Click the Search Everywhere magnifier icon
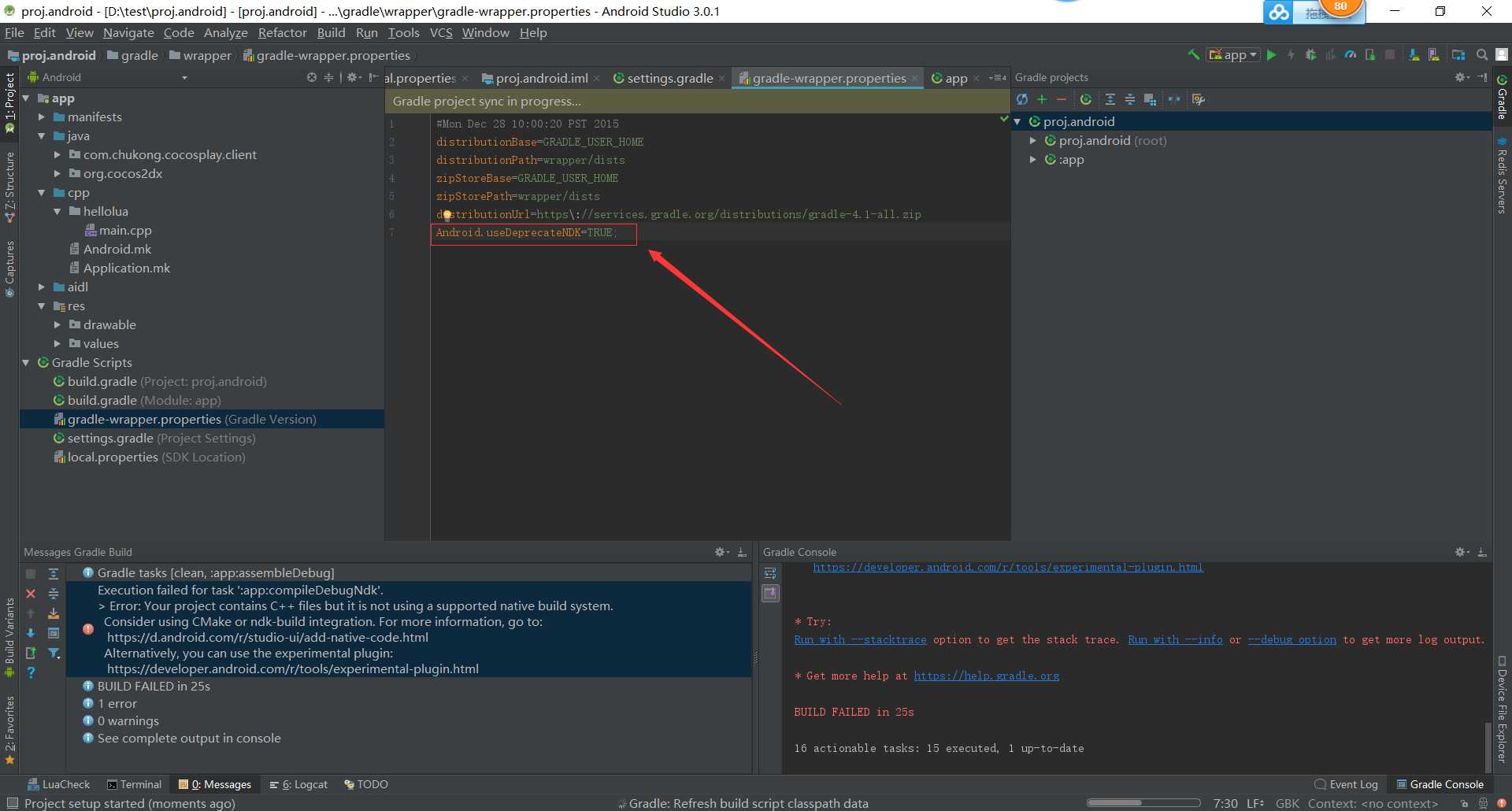This screenshot has width=1512, height=811. click(1482, 54)
